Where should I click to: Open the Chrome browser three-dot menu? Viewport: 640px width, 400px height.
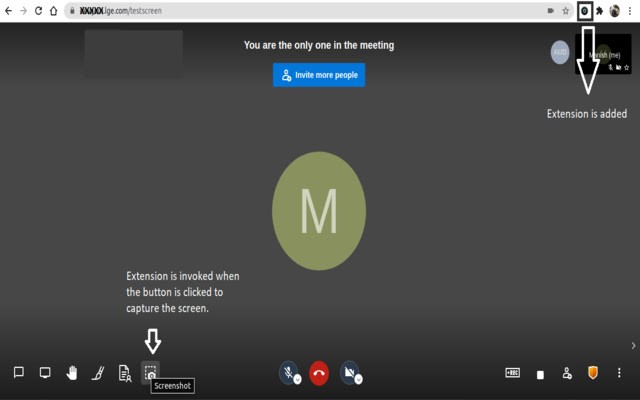coord(630,10)
